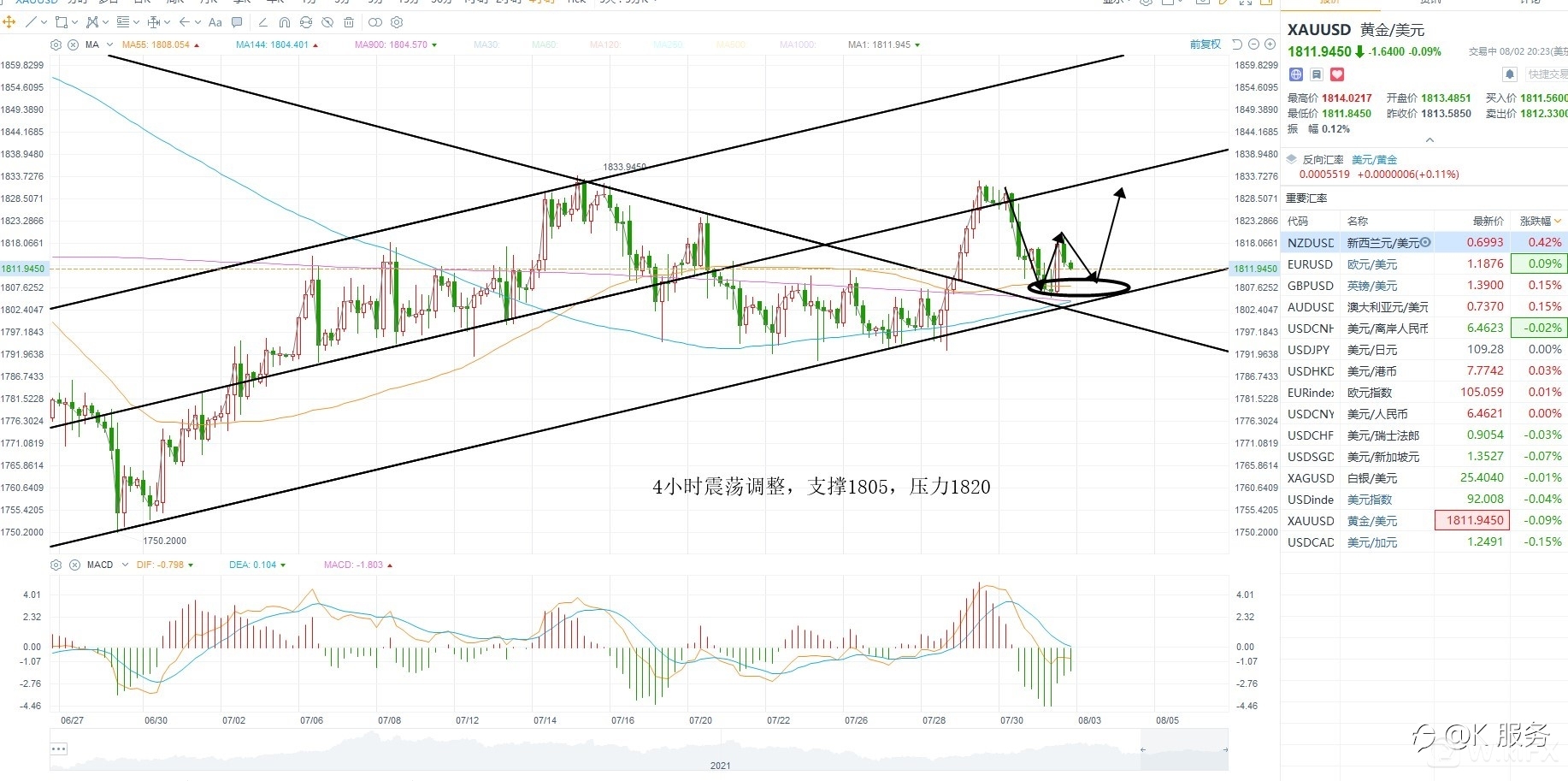Click the linked-circles overlay icon

[375, 22]
